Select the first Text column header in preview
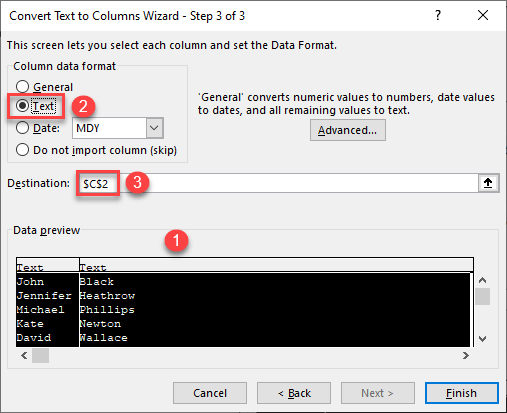The height and width of the screenshot is (413, 507). [x=48, y=265]
